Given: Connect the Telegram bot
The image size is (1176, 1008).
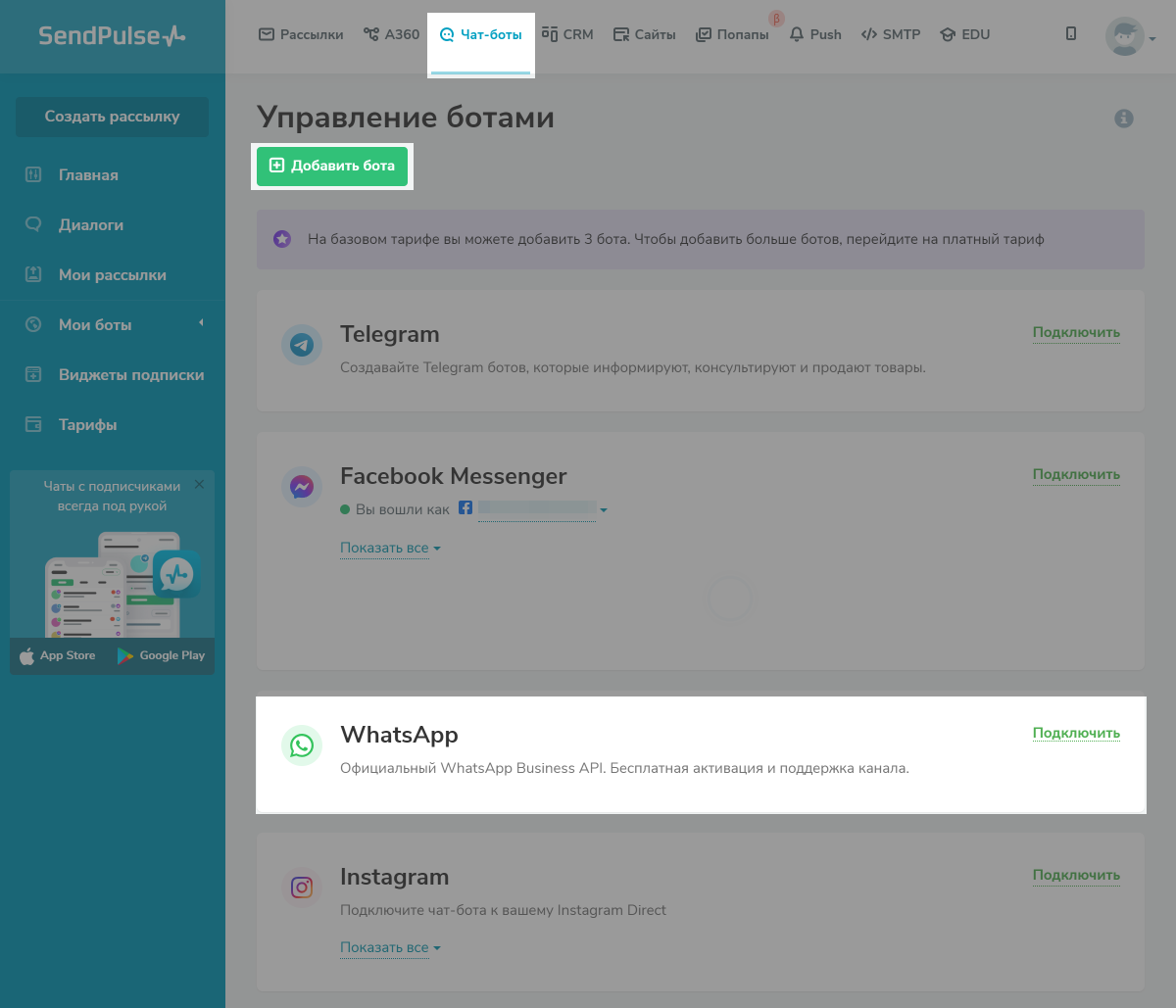Looking at the screenshot, I should point(1076,332).
